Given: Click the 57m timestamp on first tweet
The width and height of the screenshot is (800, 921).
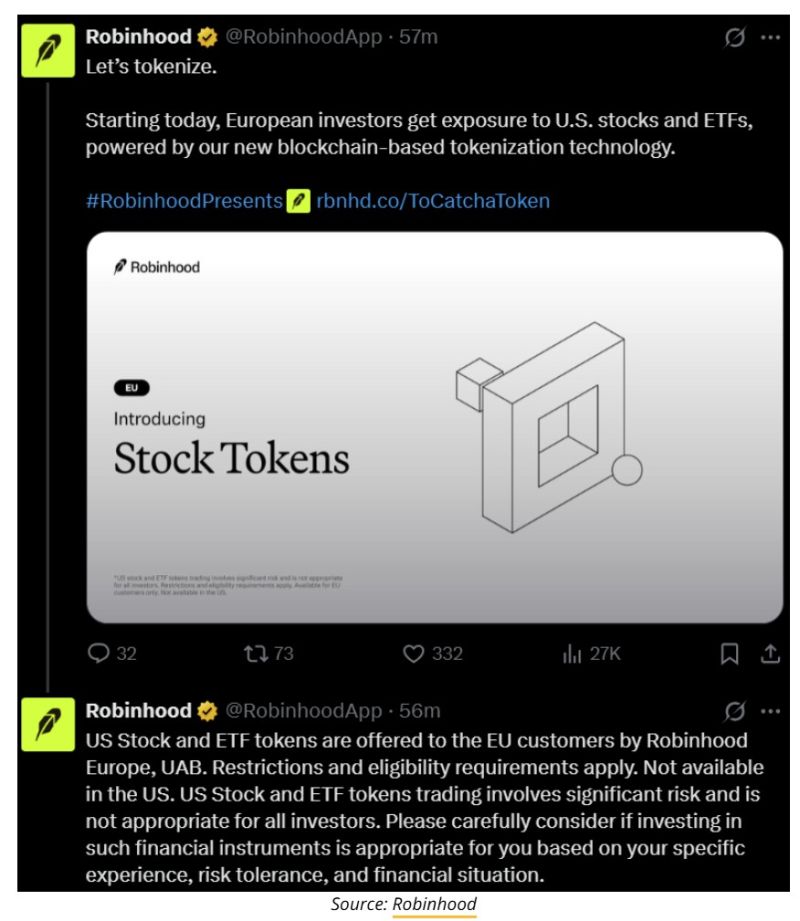Looking at the screenshot, I should click(x=419, y=38).
